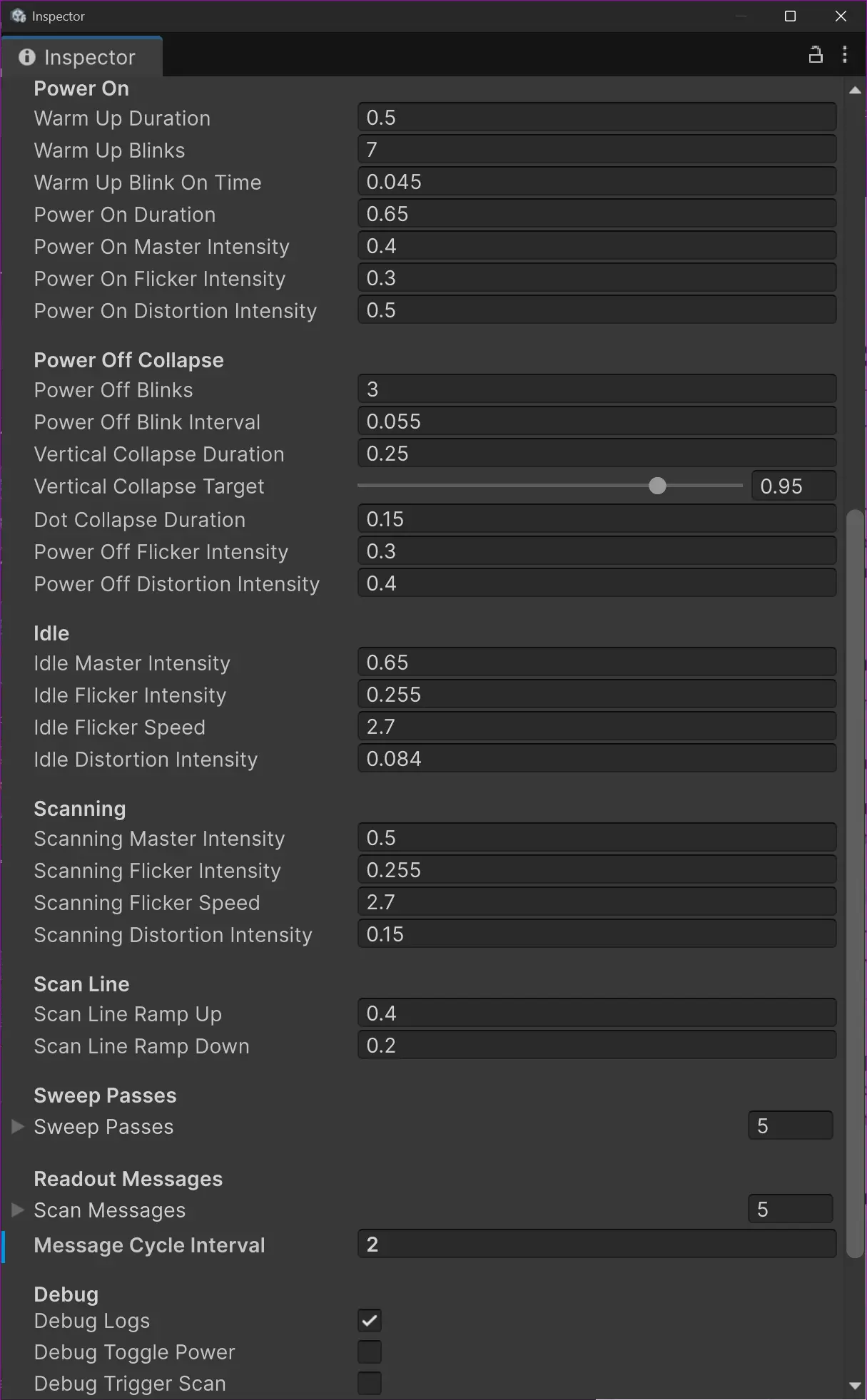Open the Inspector options kebab menu
867x1400 pixels.
845,54
